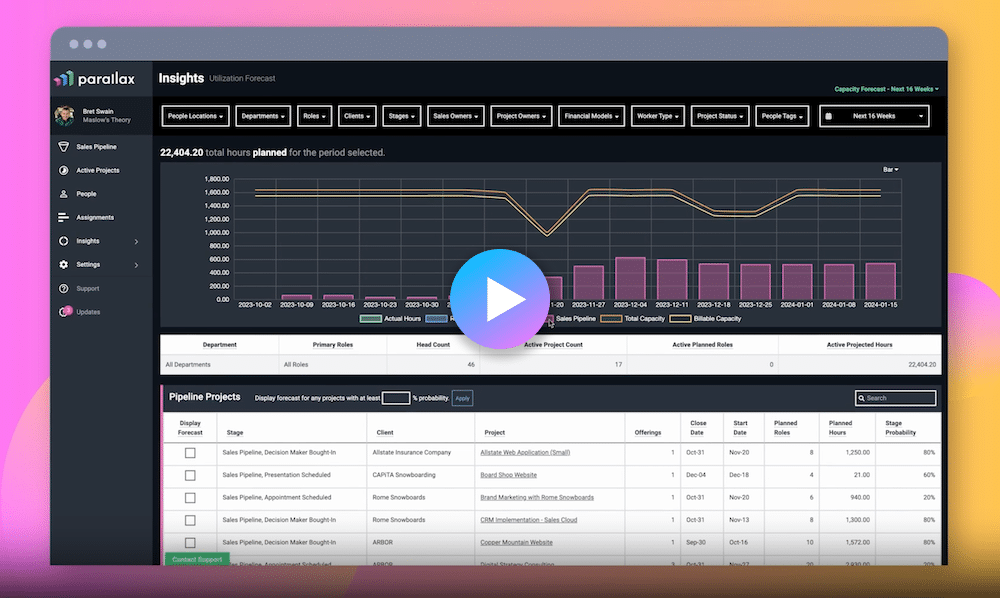Open the Updates notification icon
Viewport: 1000px width, 598px height.
pyautogui.click(x=64, y=312)
